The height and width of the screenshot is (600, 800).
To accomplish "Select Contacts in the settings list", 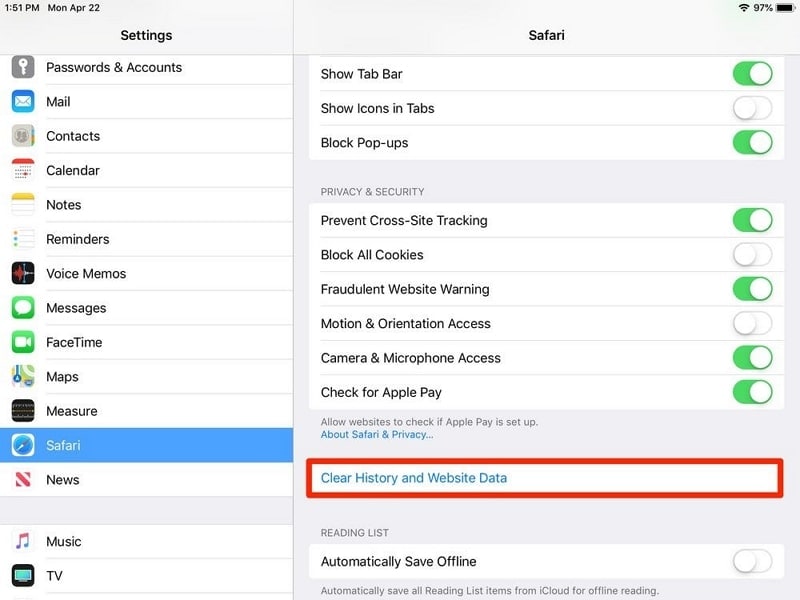I will tap(146, 136).
